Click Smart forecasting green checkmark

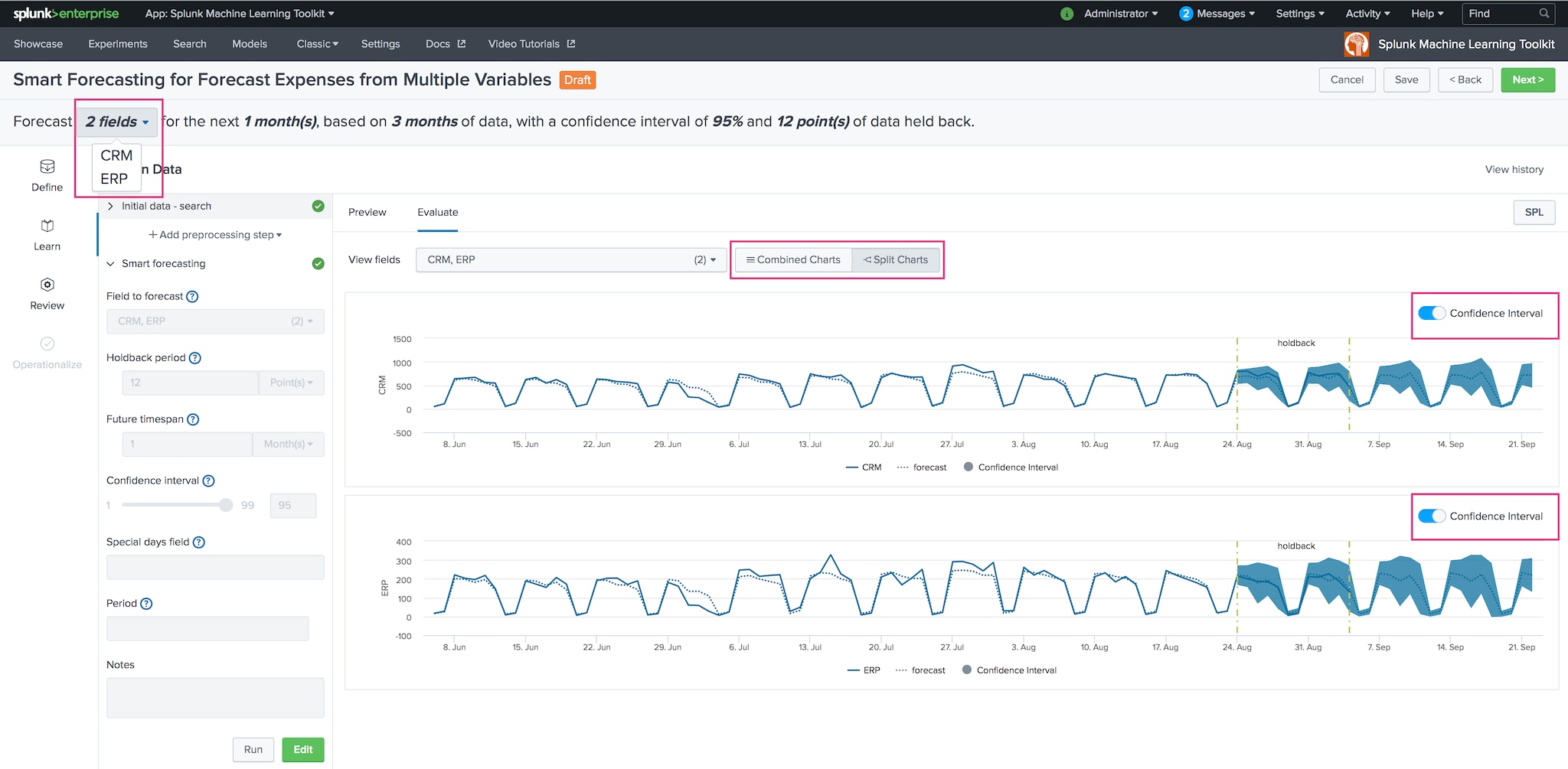pyautogui.click(x=318, y=264)
